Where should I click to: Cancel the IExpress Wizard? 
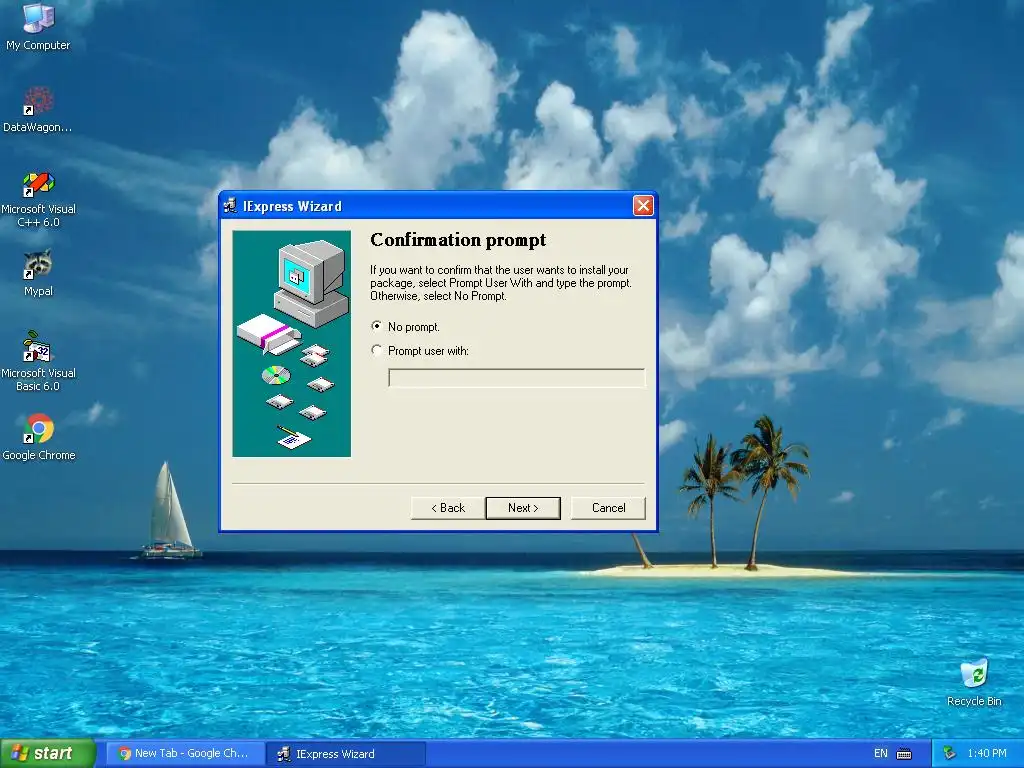click(608, 507)
